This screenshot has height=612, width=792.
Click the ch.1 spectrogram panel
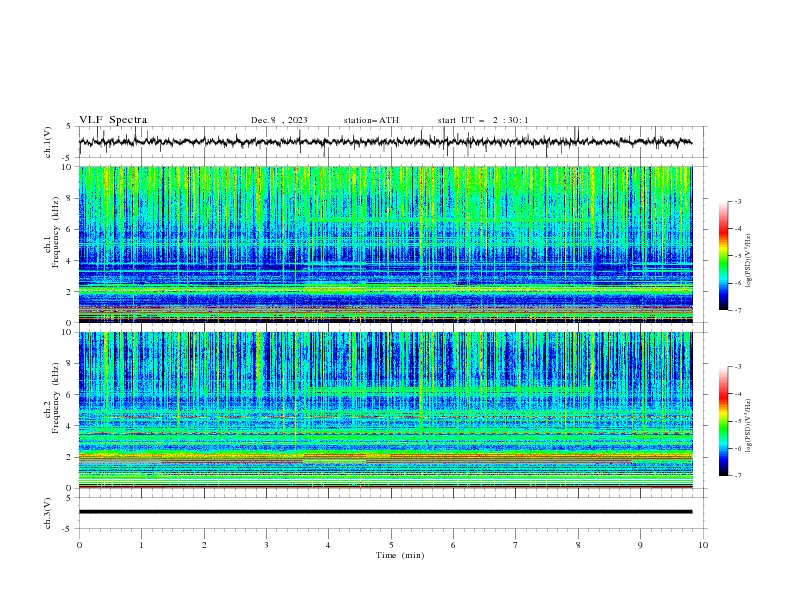[x=385, y=244]
